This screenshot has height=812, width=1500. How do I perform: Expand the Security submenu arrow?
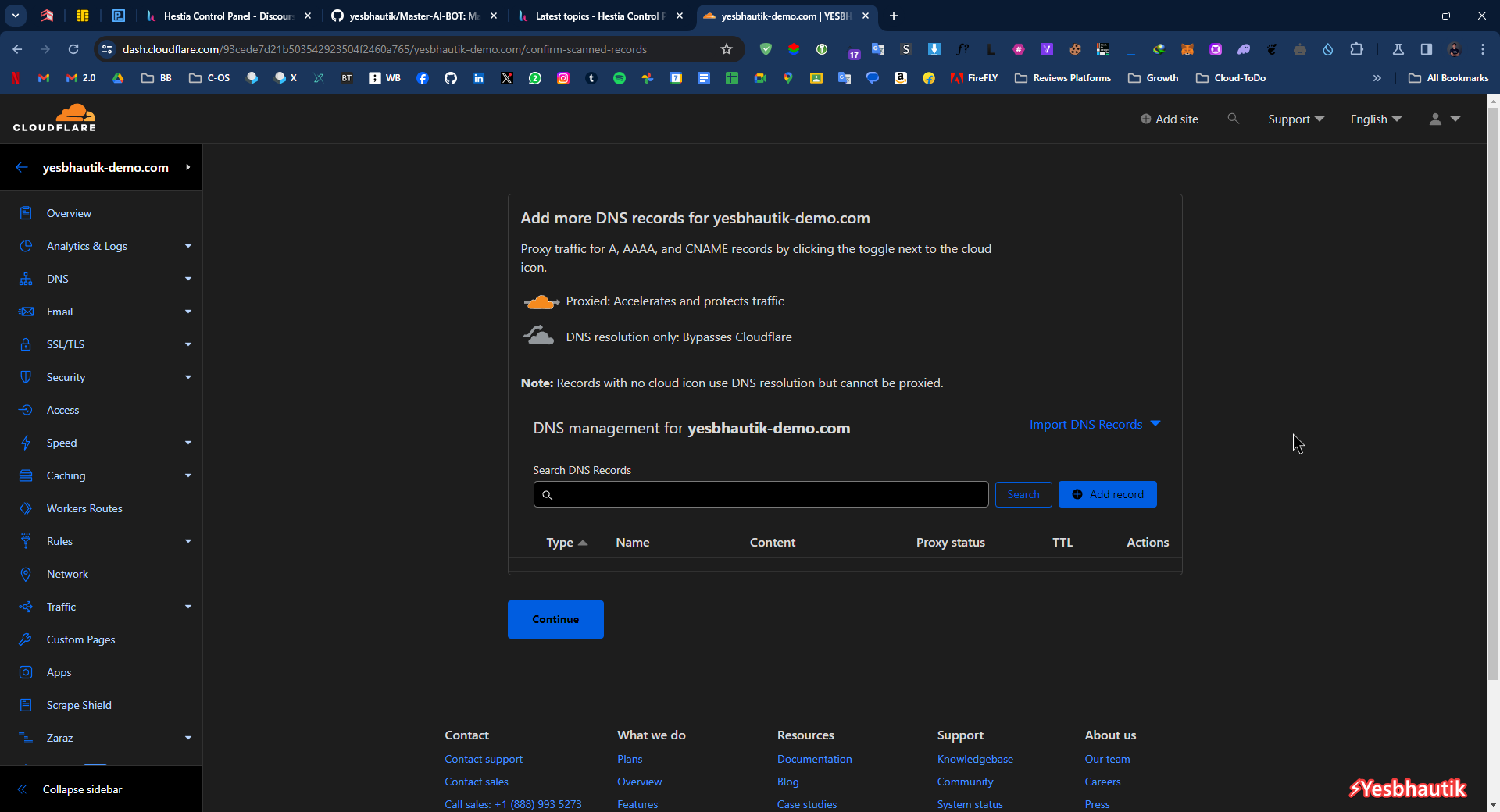(188, 377)
